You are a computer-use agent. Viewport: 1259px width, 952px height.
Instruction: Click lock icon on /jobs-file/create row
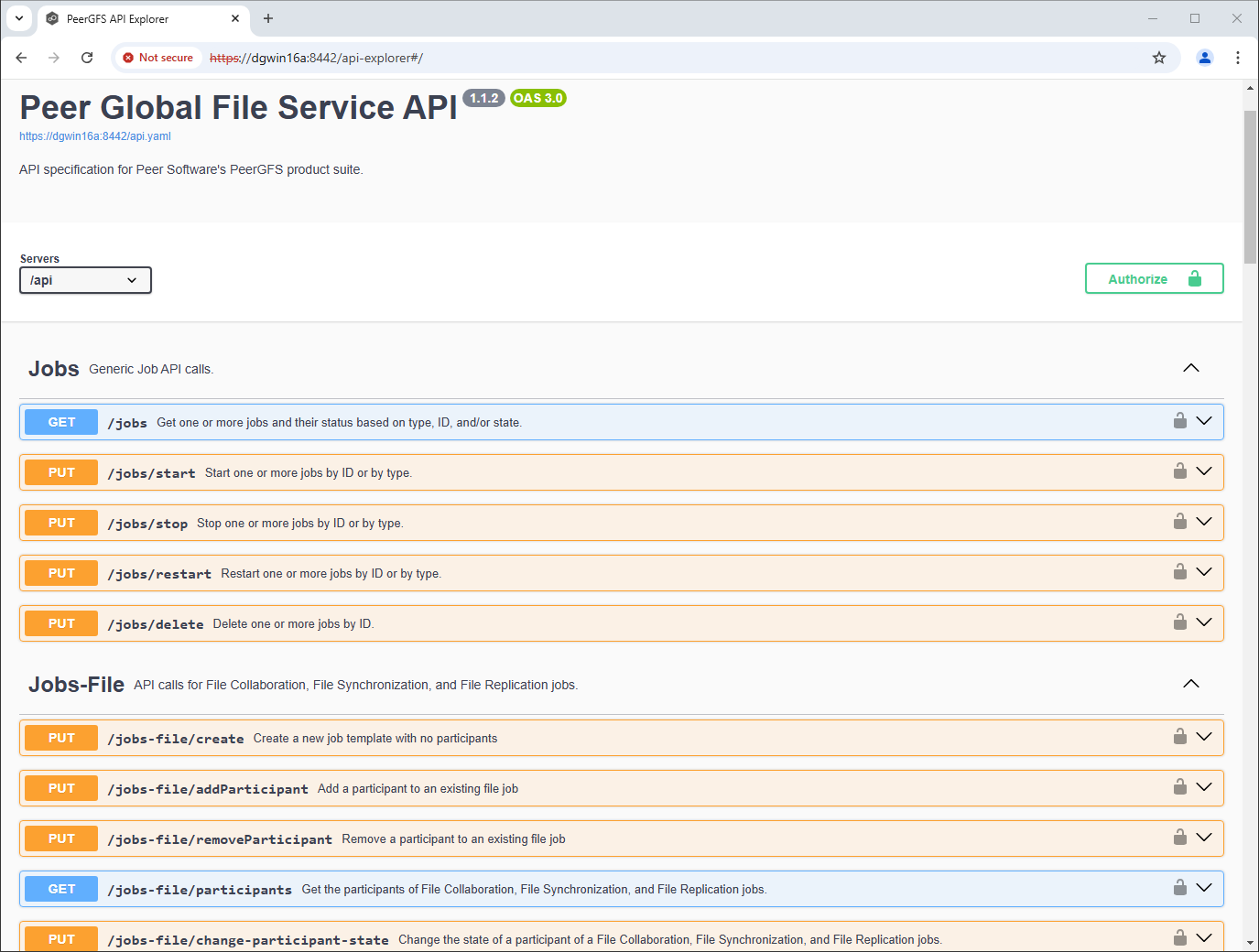1179,737
